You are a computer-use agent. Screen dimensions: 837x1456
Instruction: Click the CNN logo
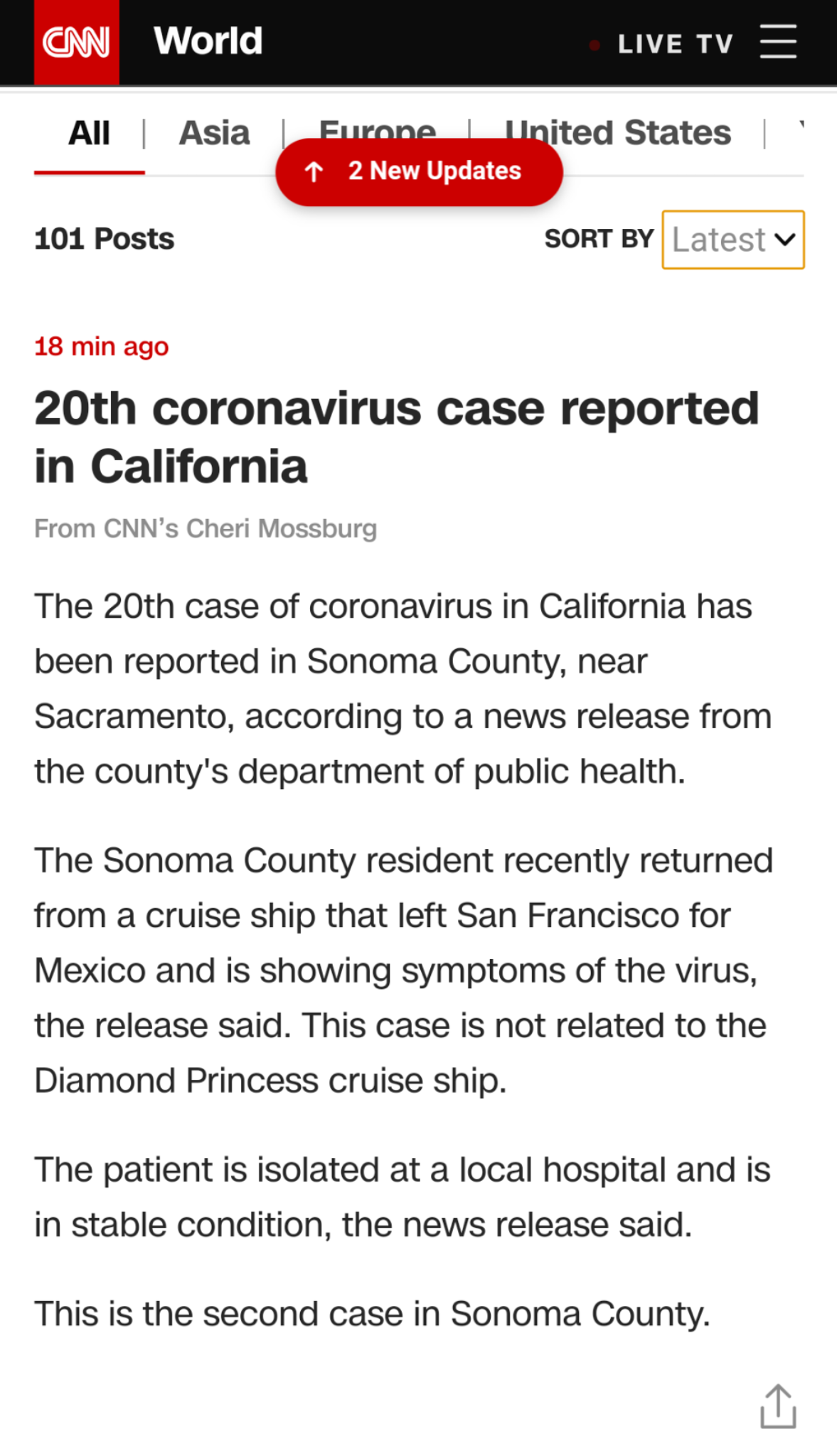tap(76, 43)
